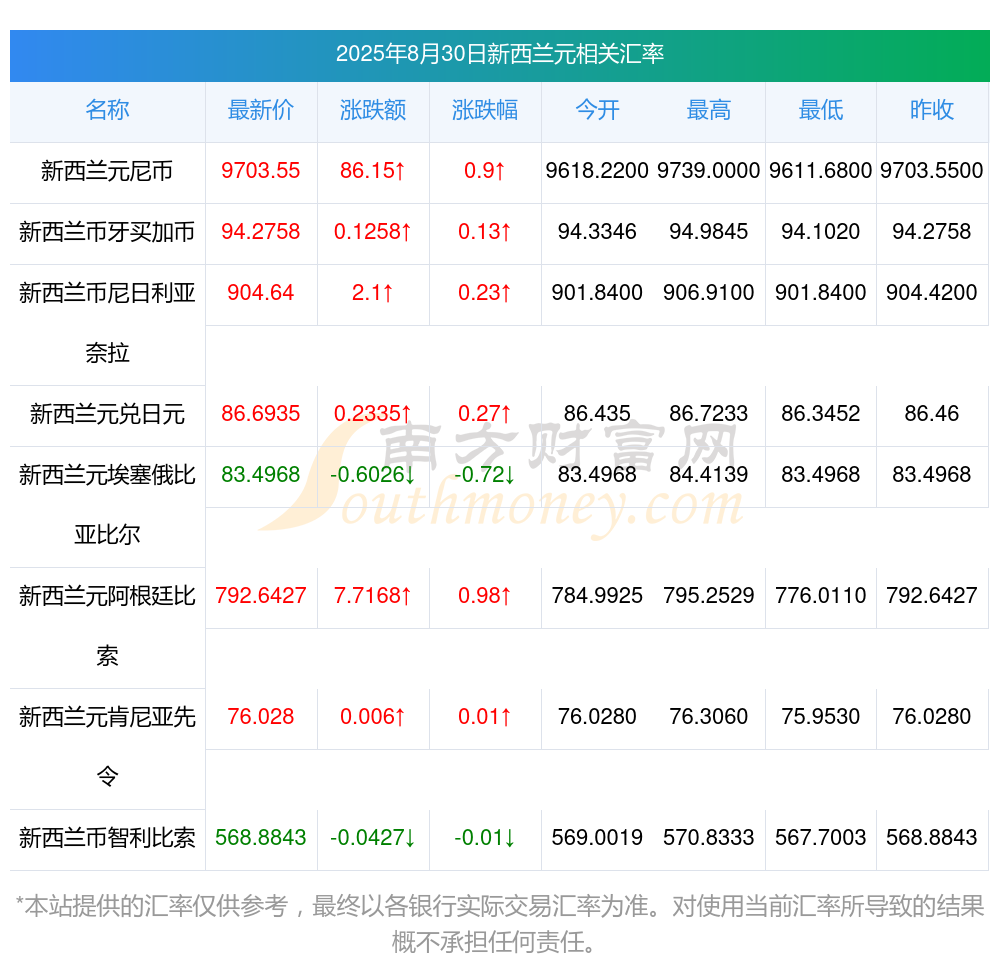
Task: Click the row name 新西兰元阿根廷比索
Action: [x=107, y=626]
